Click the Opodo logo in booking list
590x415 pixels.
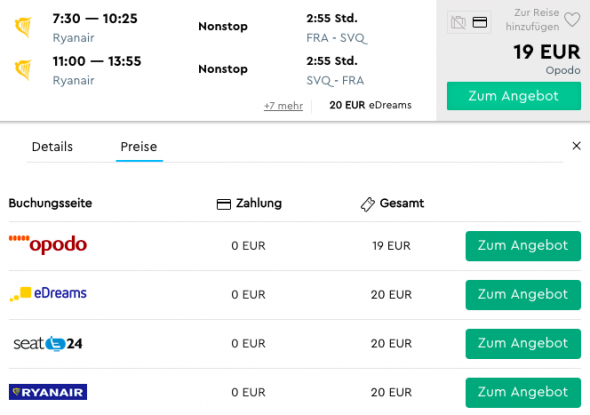coord(48,245)
